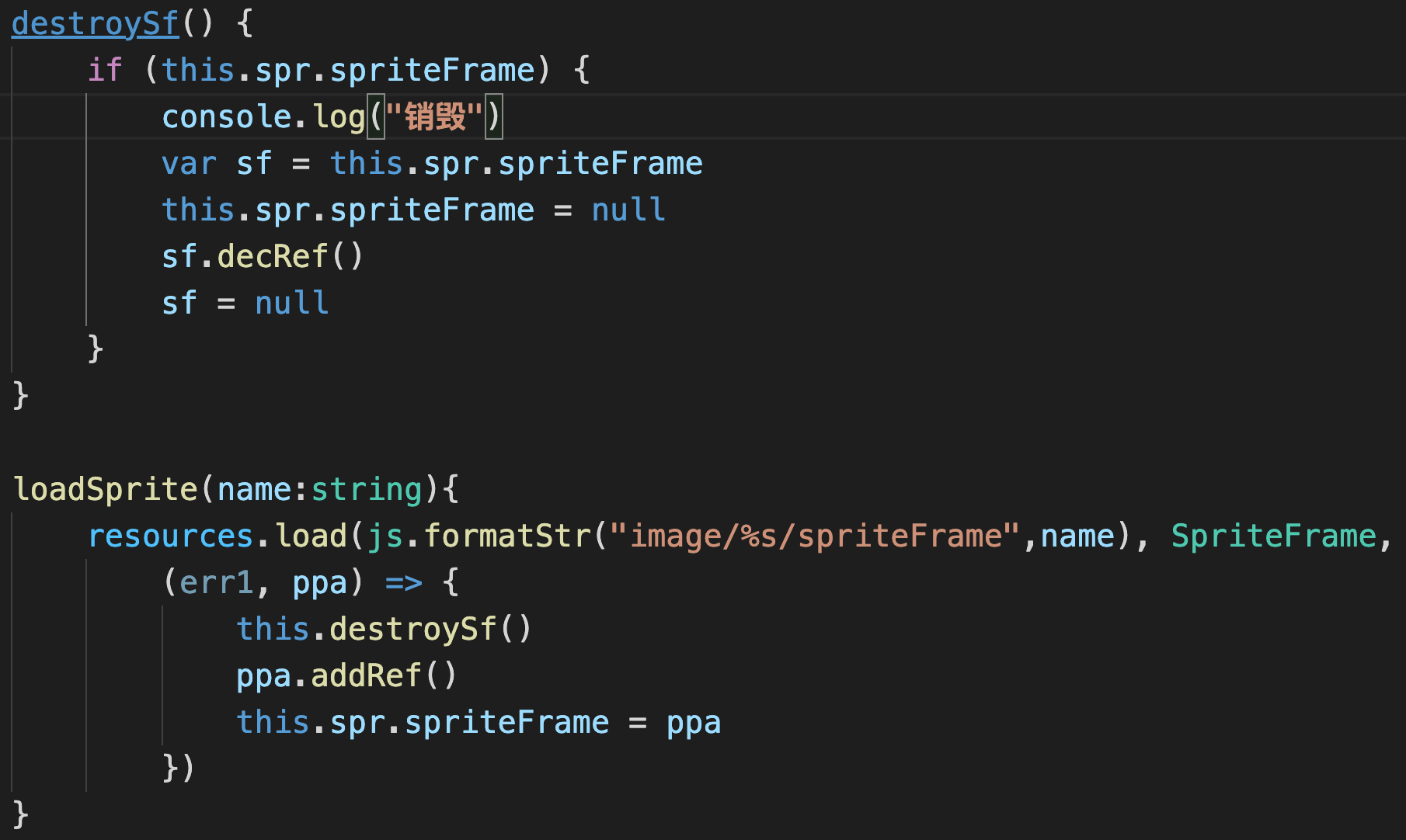
Task: Click the 'resources' identifier
Action: point(170,536)
